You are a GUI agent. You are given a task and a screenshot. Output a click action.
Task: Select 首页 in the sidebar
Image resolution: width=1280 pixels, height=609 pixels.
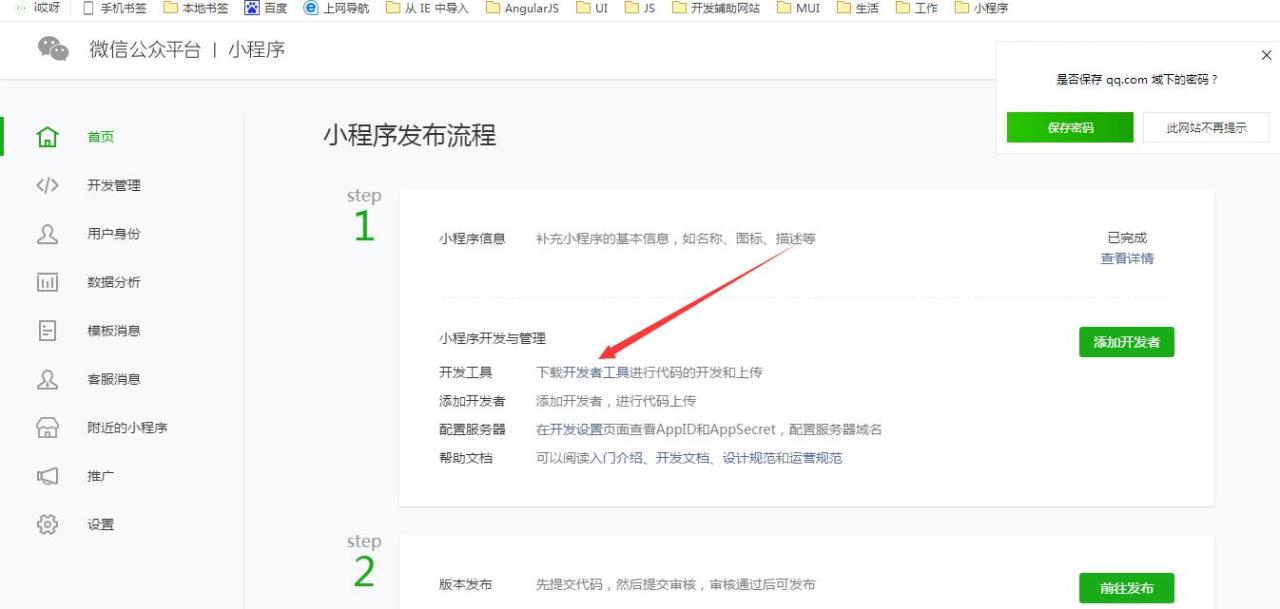coord(100,137)
